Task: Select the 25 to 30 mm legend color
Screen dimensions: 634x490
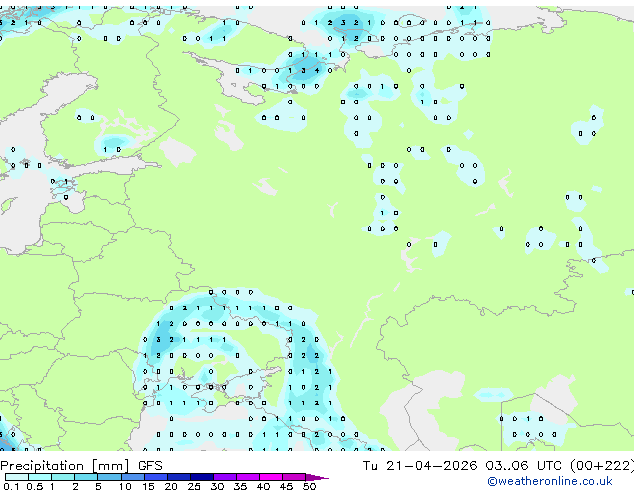Action: pos(202,477)
